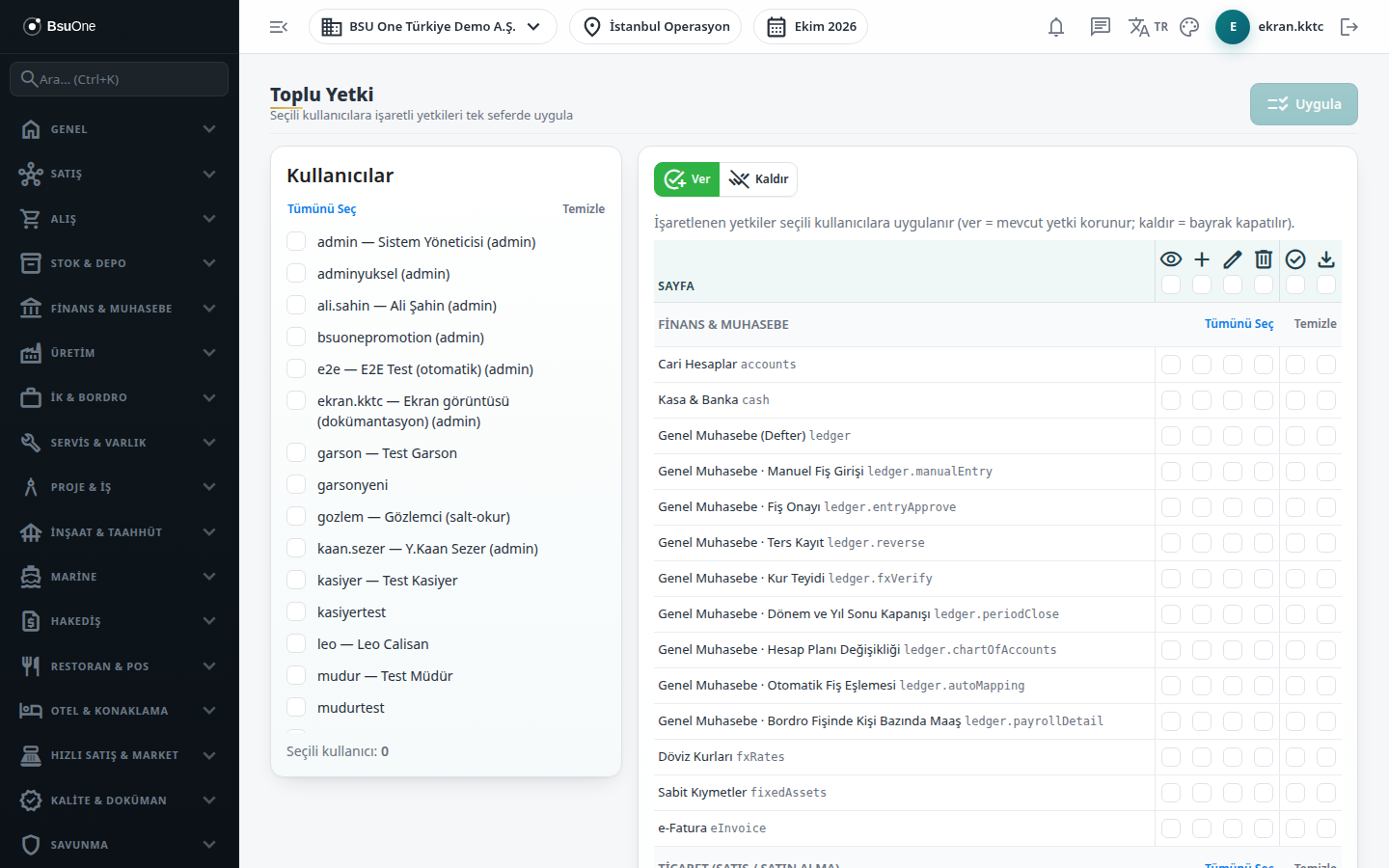This screenshot has height=868, width=1389.
Task: Tick view permission for Kasa & Banka
Action: [x=1171, y=400]
